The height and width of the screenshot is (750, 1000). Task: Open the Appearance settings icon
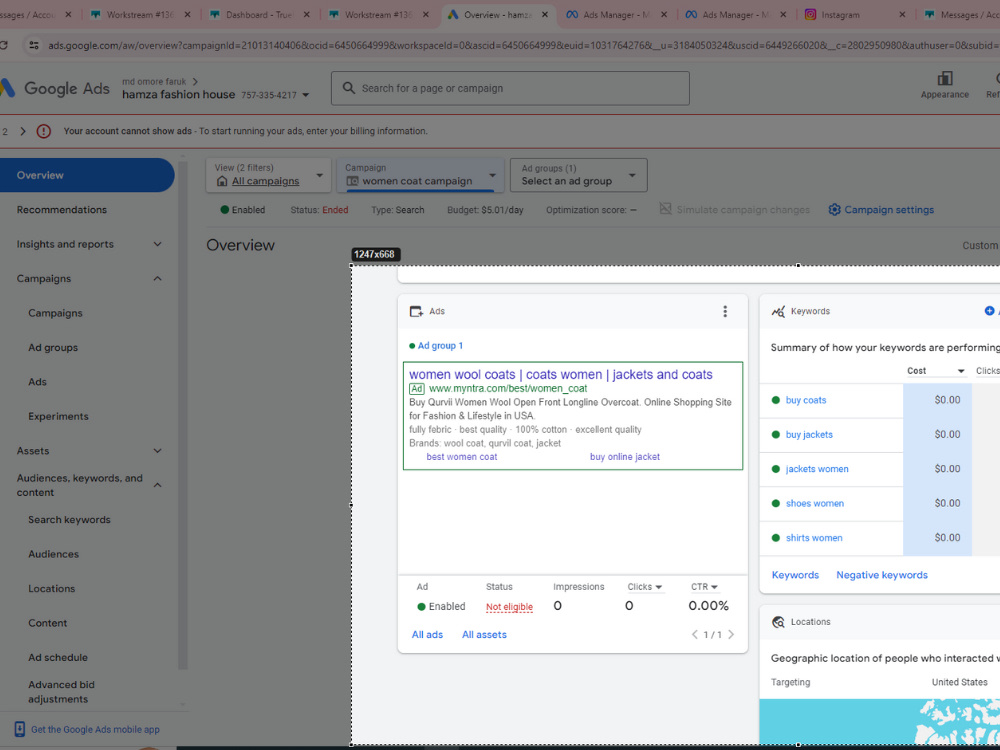coord(945,78)
